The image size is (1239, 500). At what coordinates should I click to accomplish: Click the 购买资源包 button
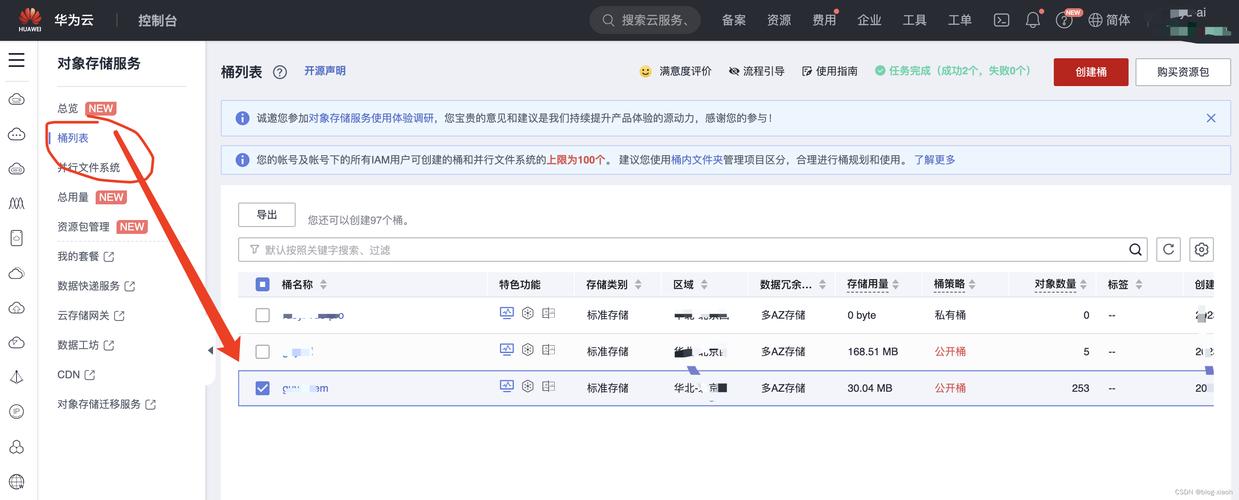click(x=1184, y=72)
